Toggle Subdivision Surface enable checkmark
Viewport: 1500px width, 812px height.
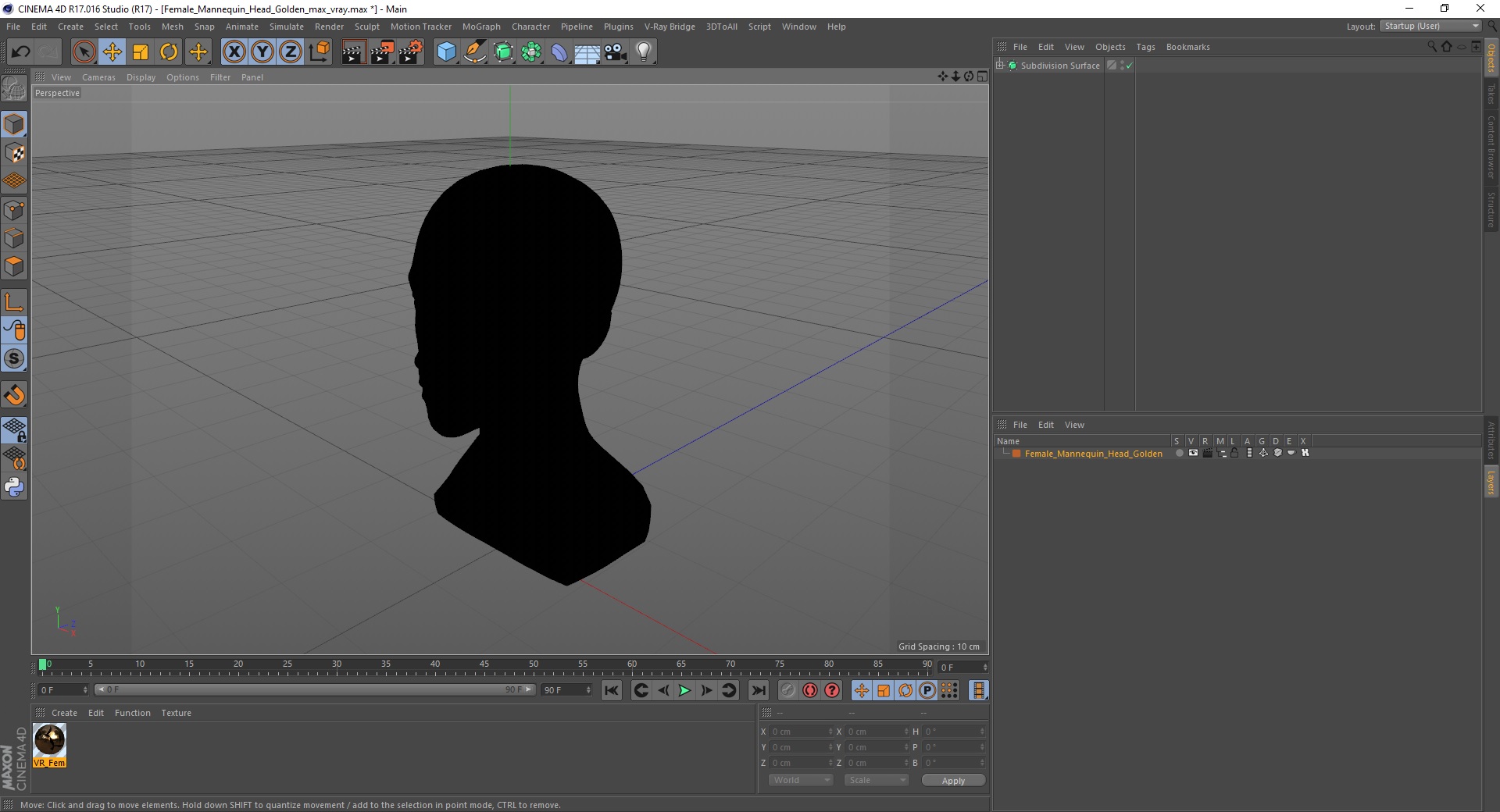point(1129,66)
